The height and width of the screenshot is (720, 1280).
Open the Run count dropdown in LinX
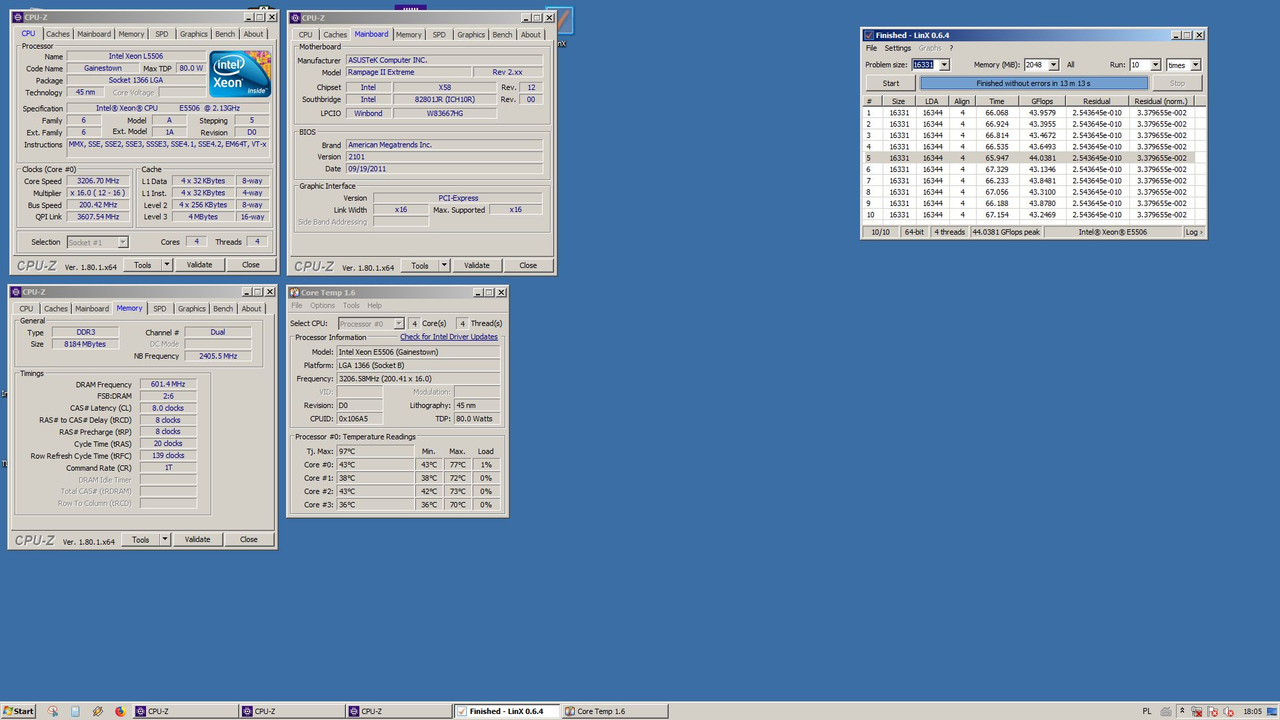1155,65
